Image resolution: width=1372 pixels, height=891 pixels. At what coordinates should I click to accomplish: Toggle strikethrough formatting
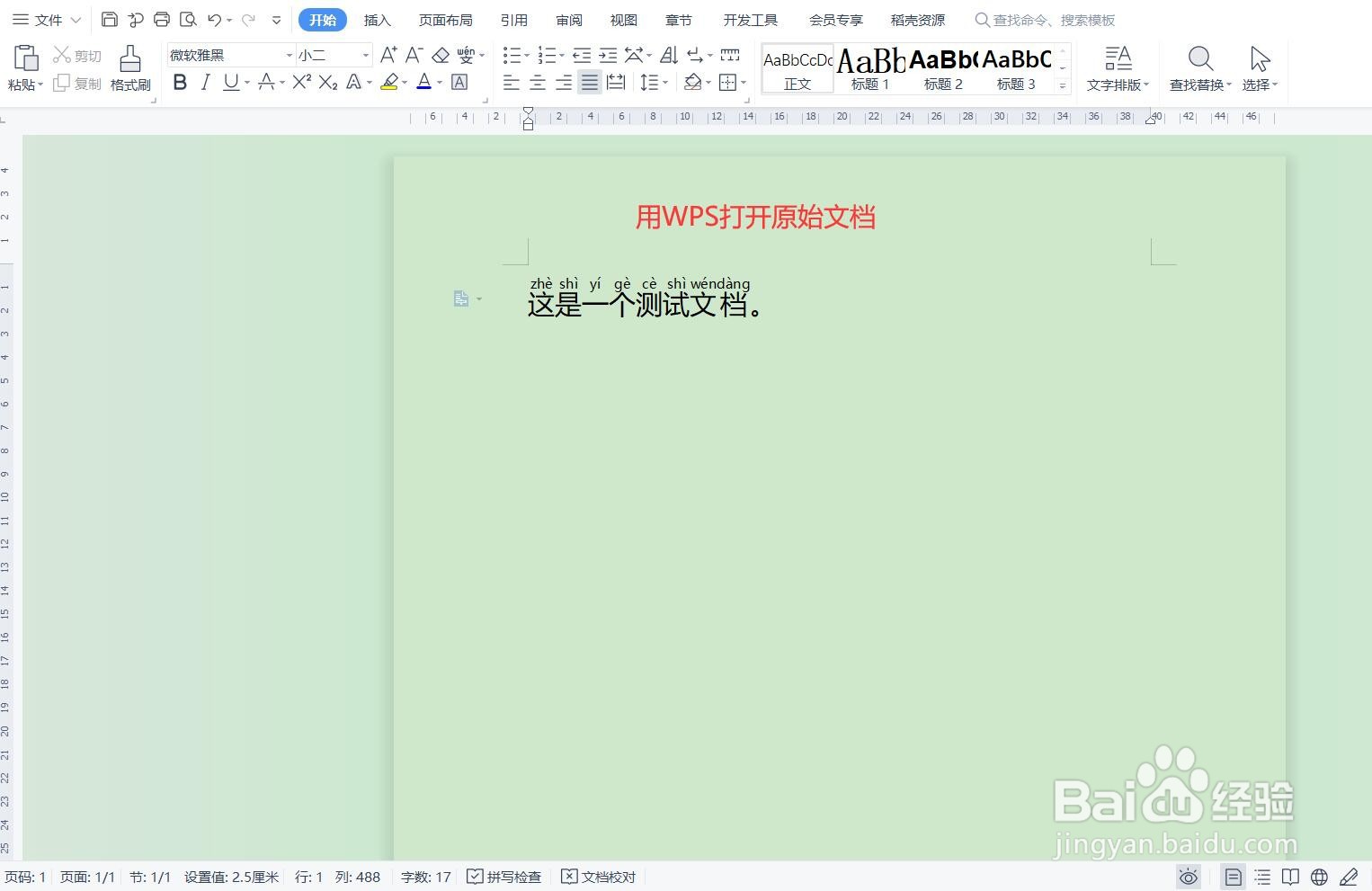click(266, 83)
